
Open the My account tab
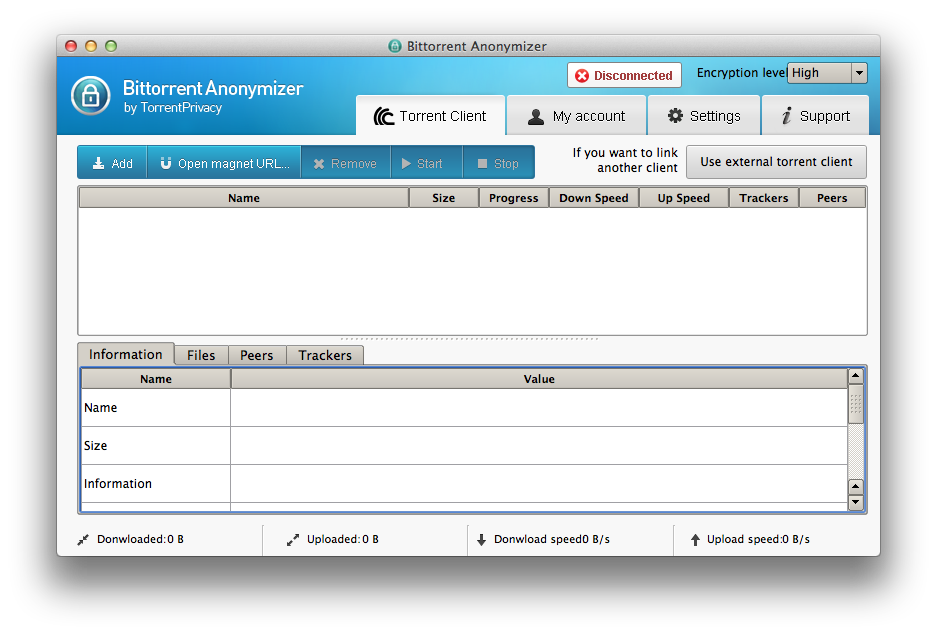pyautogui.click(x=577, y=115)
